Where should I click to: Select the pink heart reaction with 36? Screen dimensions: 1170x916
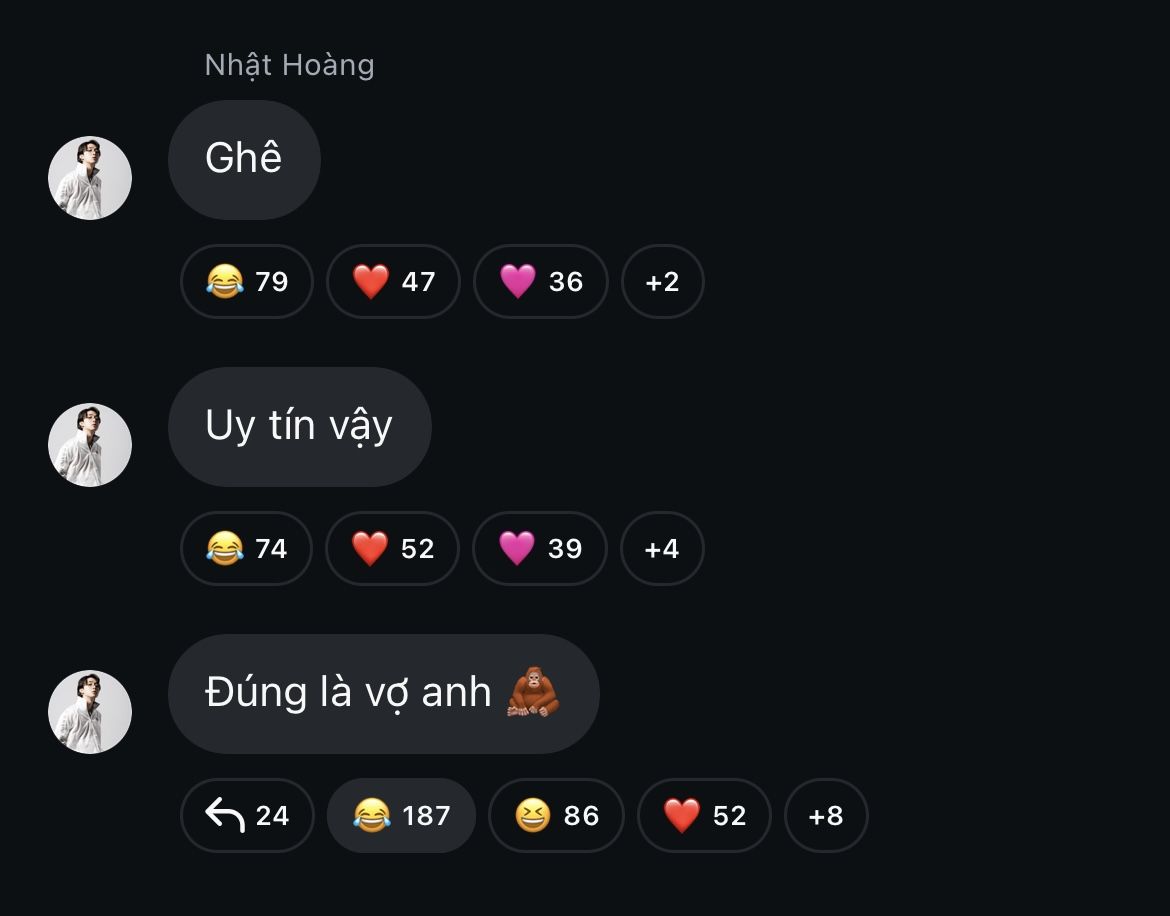click(541, 281)
